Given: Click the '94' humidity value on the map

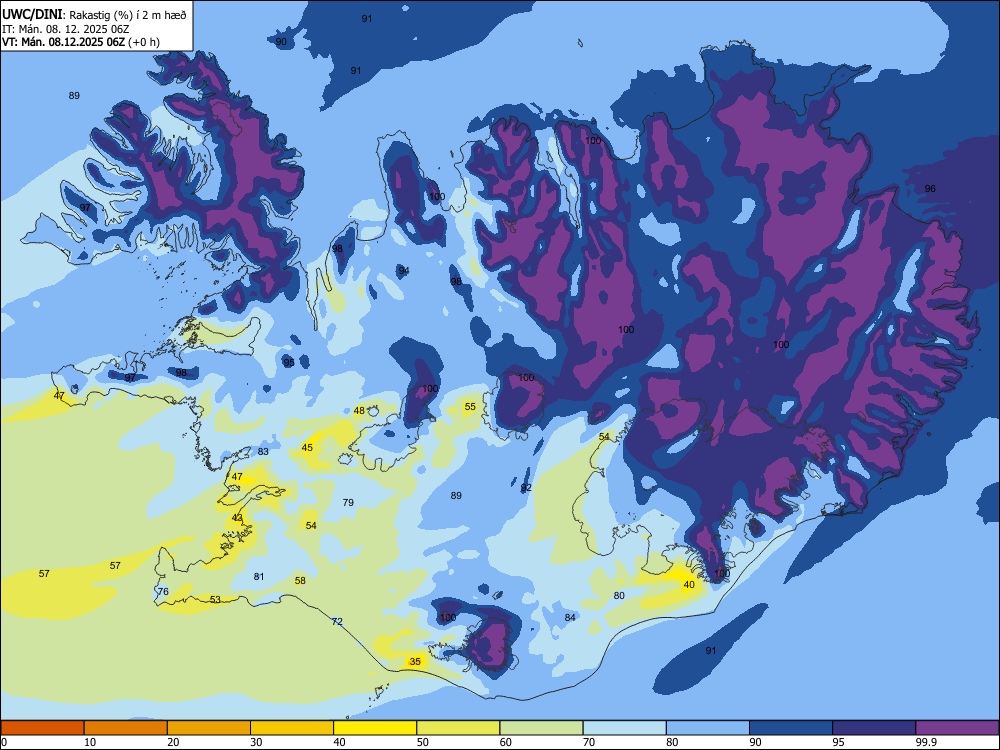Looking at the screenshot, I should [404, 271].
